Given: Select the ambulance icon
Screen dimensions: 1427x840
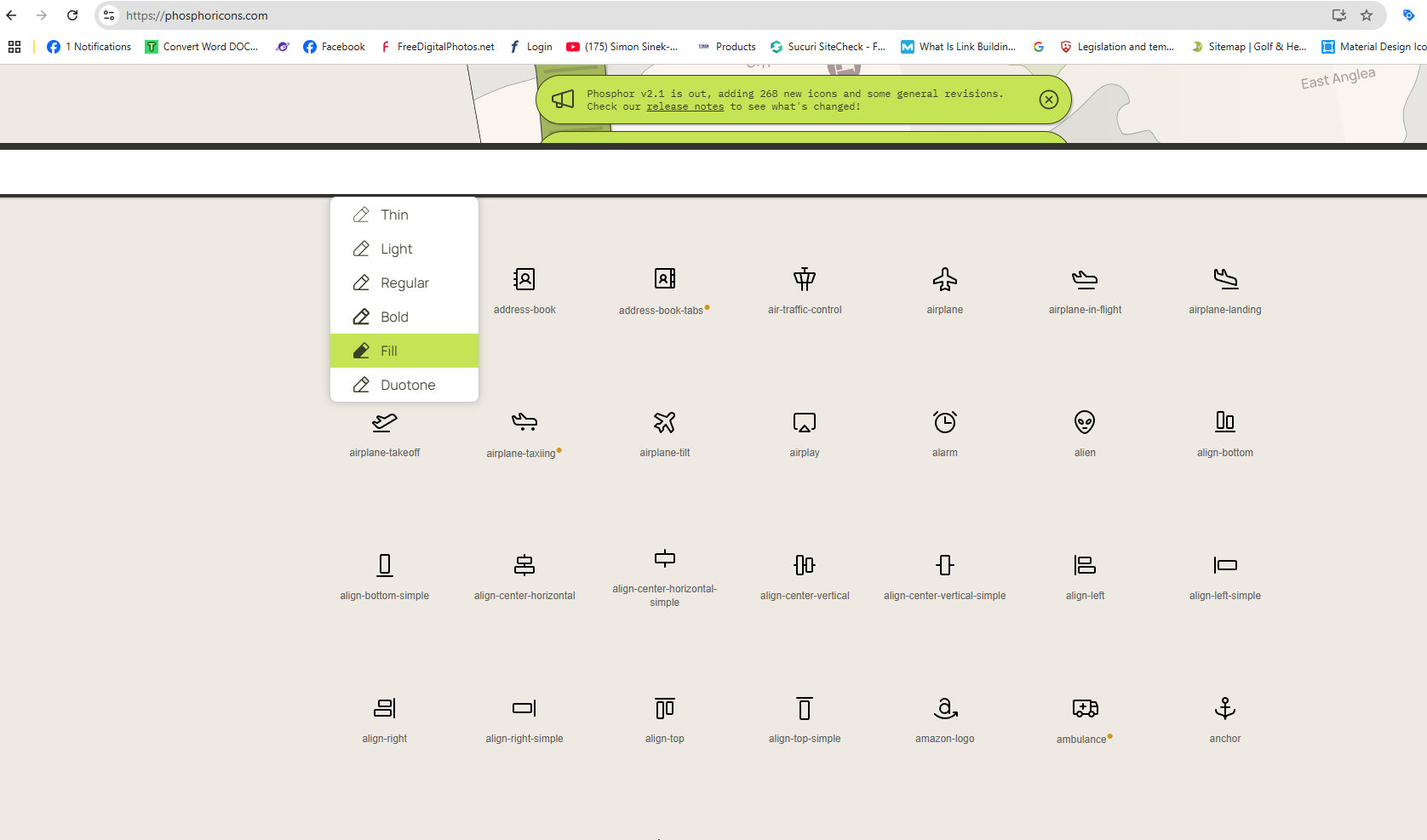Looking at the screenshot, I should coord(1084,708).
